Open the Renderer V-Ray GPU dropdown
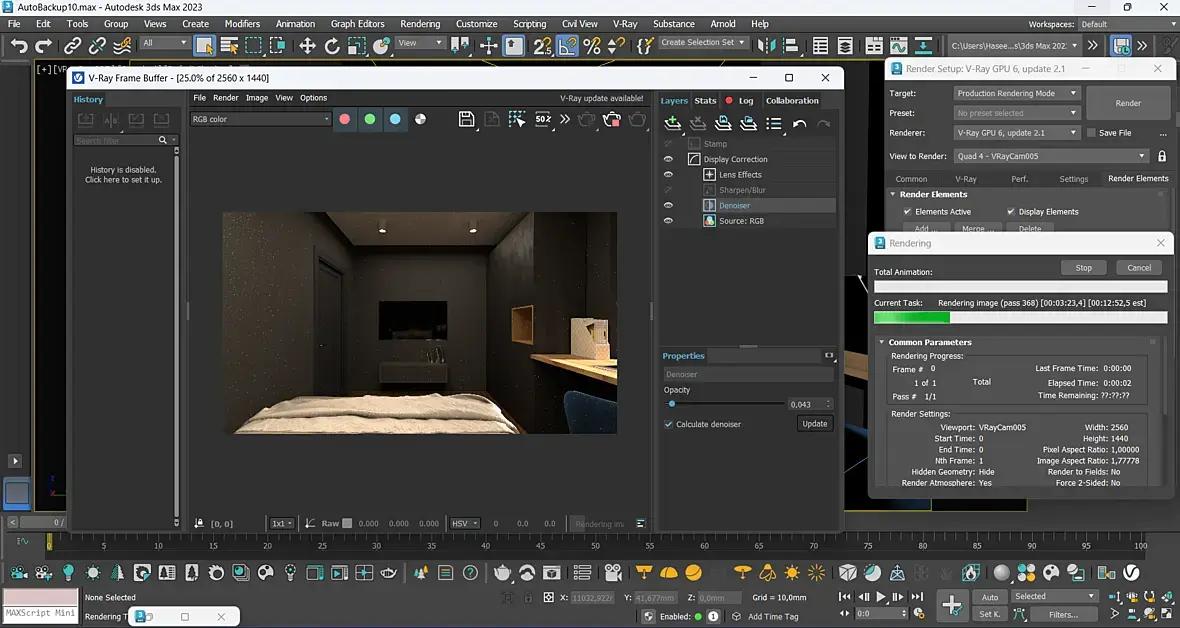This screenshot has width=1180, height=628. (1016, 132)
